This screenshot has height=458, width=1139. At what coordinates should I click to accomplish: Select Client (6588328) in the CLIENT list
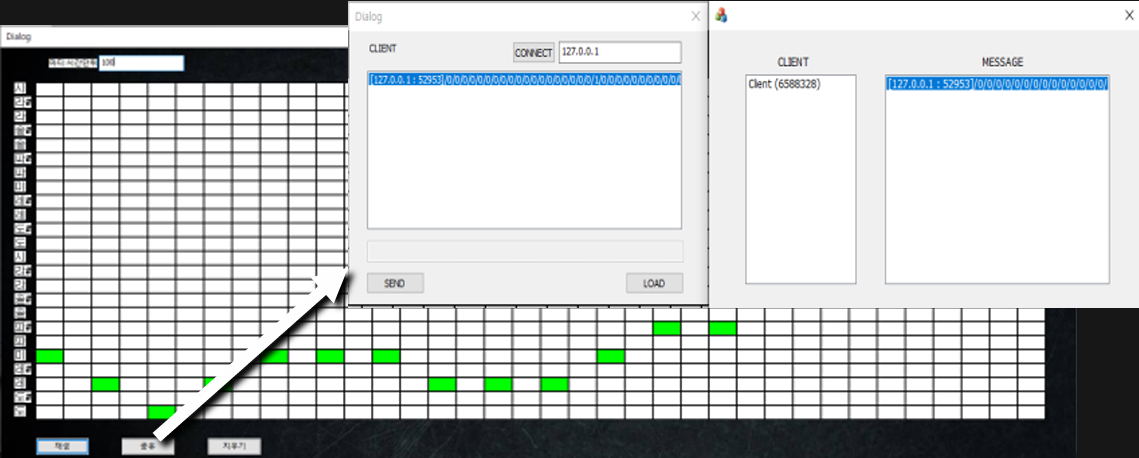coord(785,85)
